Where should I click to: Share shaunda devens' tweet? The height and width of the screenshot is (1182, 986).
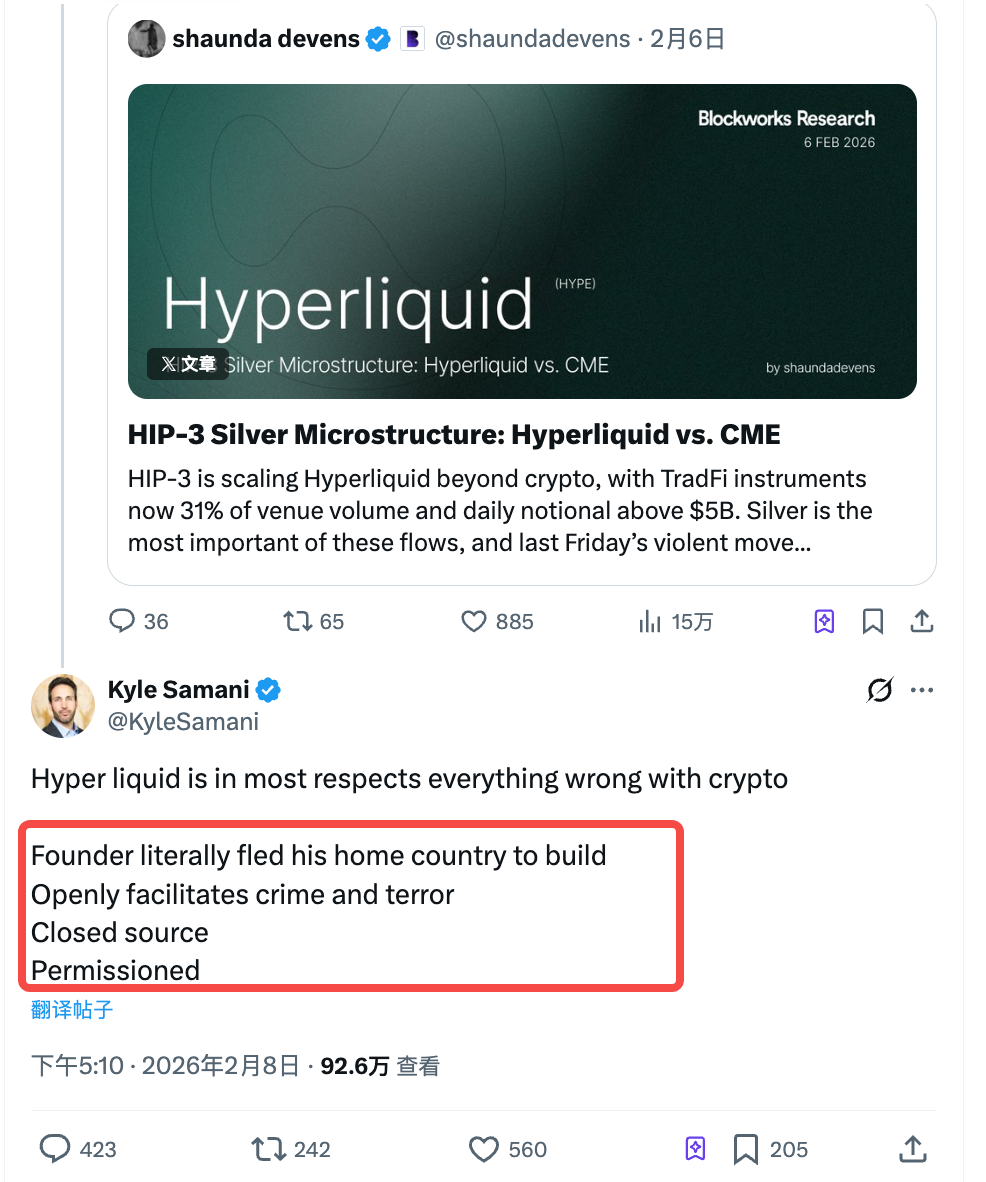pos(922,621)
